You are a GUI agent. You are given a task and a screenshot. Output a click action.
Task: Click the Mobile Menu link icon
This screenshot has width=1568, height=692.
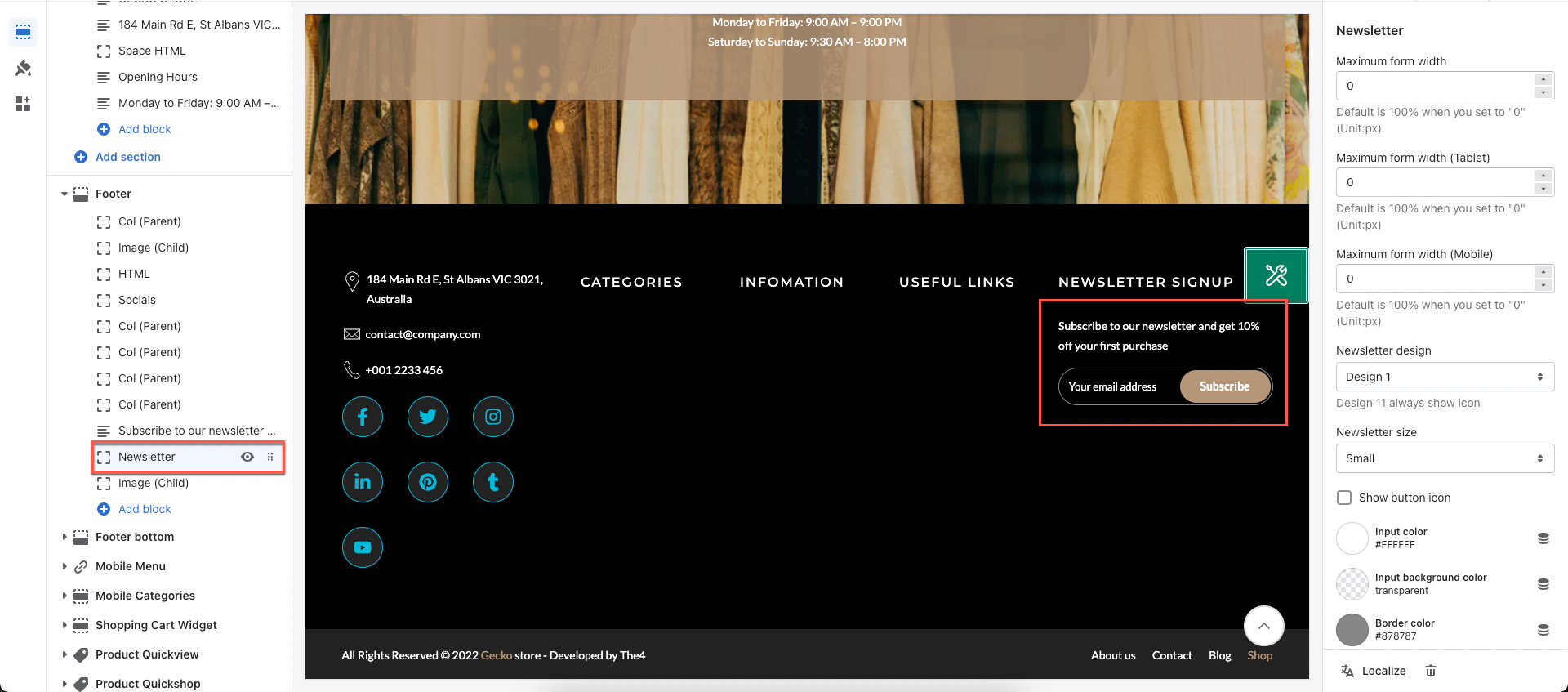[x=81, y=566]
